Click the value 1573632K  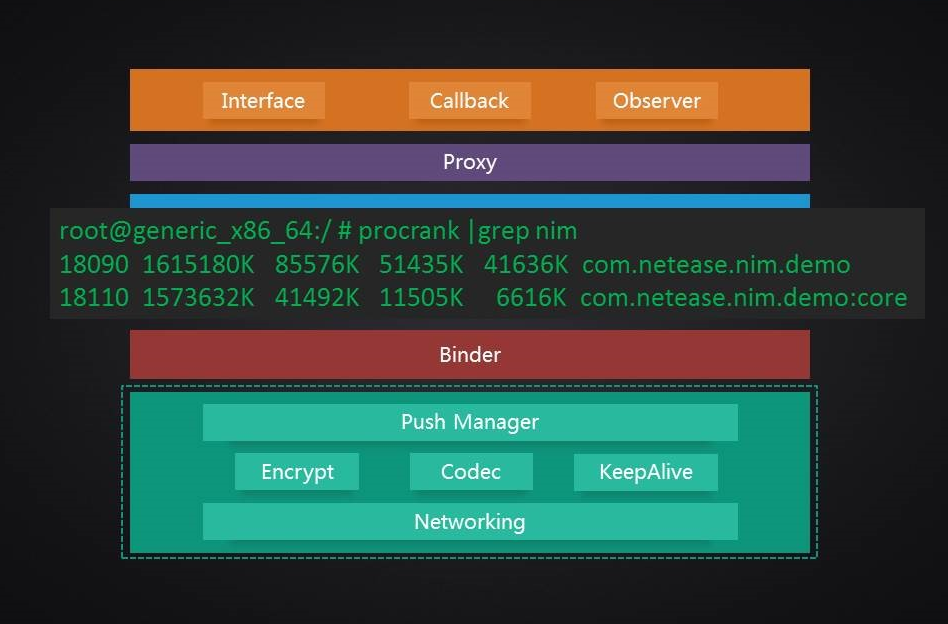(x=198, y=297)
